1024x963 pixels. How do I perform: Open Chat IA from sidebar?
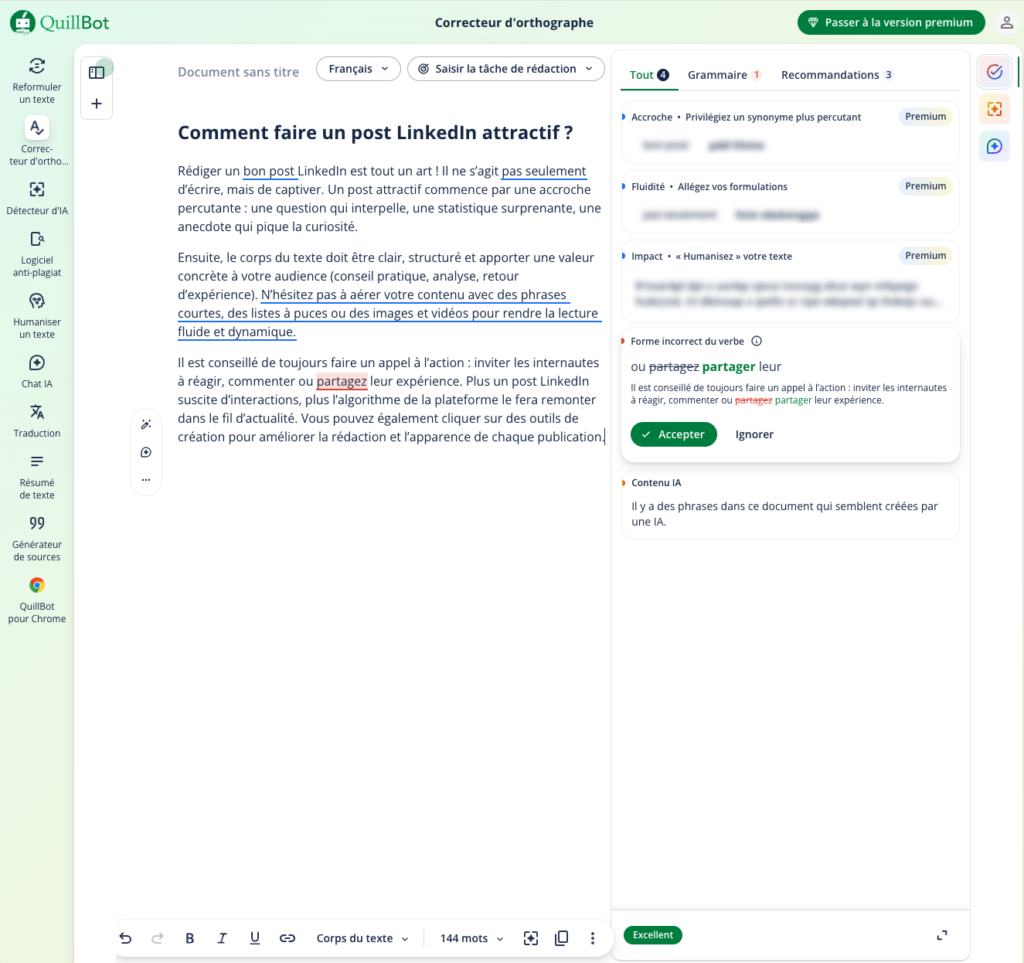[37, 370]
